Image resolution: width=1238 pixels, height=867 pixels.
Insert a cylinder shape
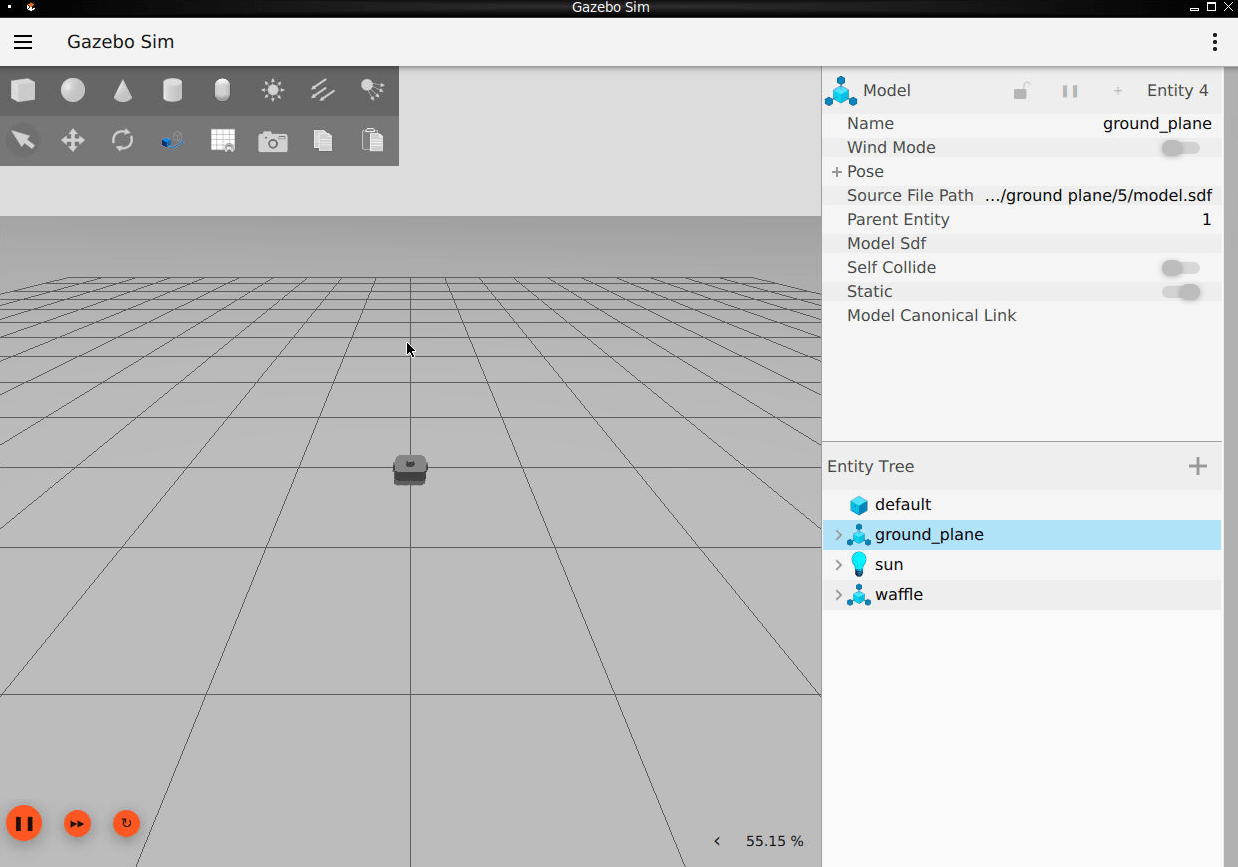pos(171,90)
